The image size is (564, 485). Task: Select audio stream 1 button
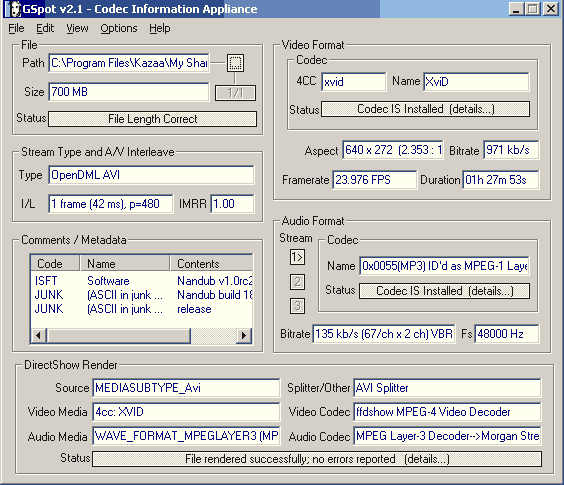(297, 257)
